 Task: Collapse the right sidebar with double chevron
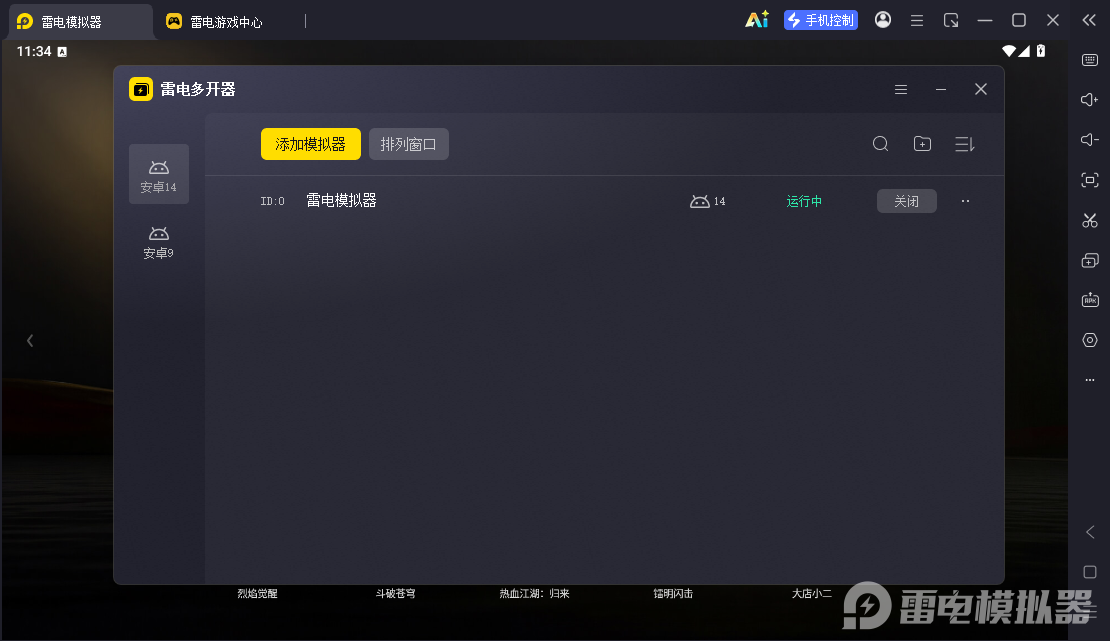coord(1089,20)
